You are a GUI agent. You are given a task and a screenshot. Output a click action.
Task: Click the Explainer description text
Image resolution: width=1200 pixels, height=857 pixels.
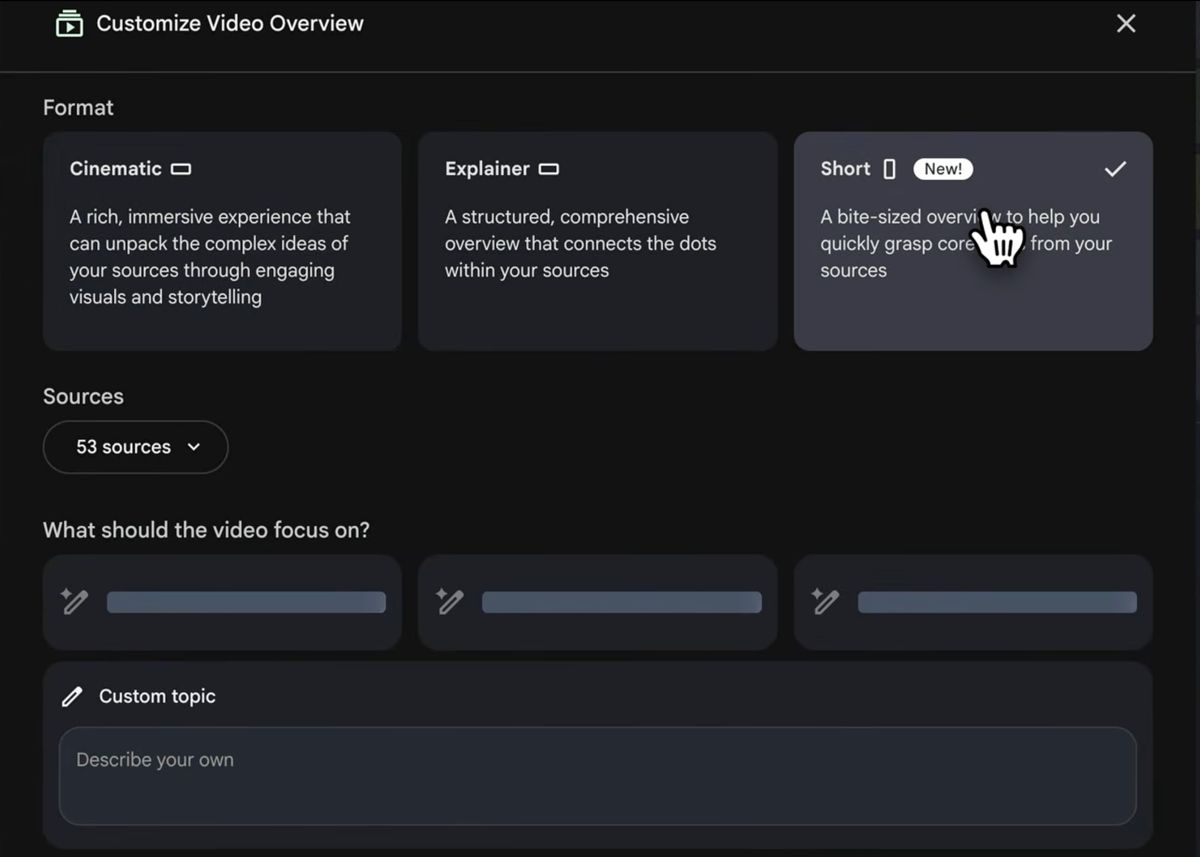point(580,244)
